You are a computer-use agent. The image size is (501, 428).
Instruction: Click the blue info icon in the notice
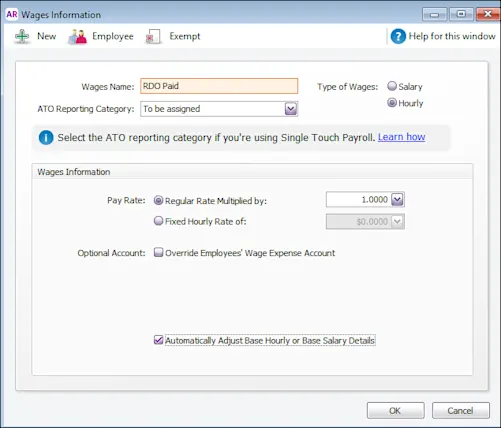coord(46,137)
